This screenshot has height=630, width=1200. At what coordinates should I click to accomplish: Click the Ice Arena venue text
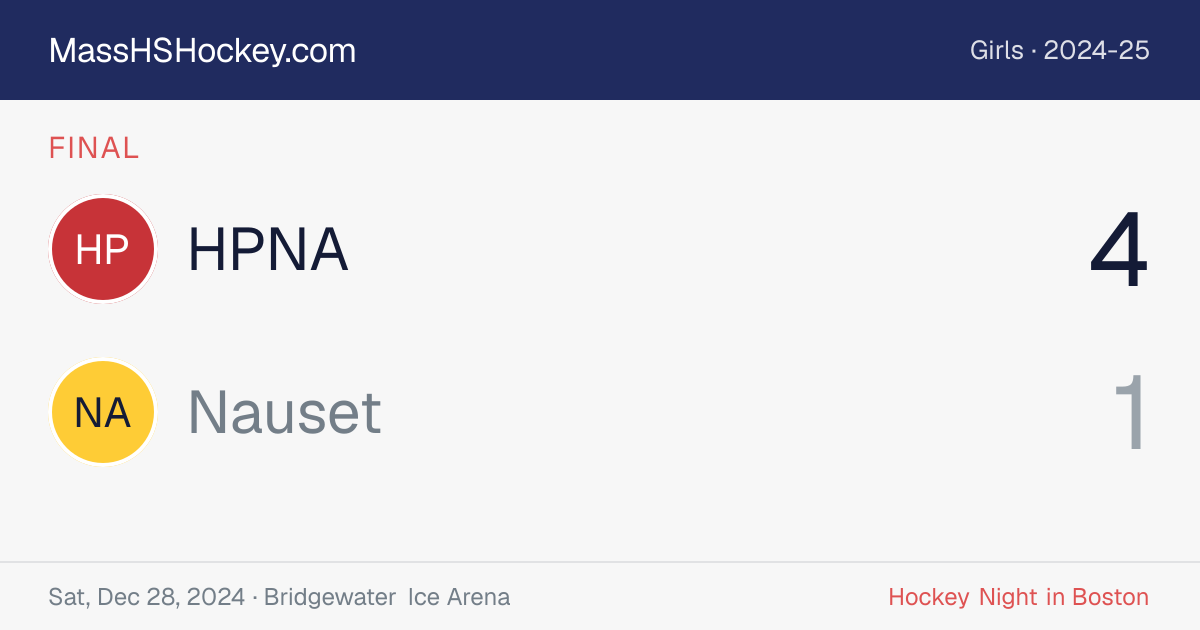point(459,597)
